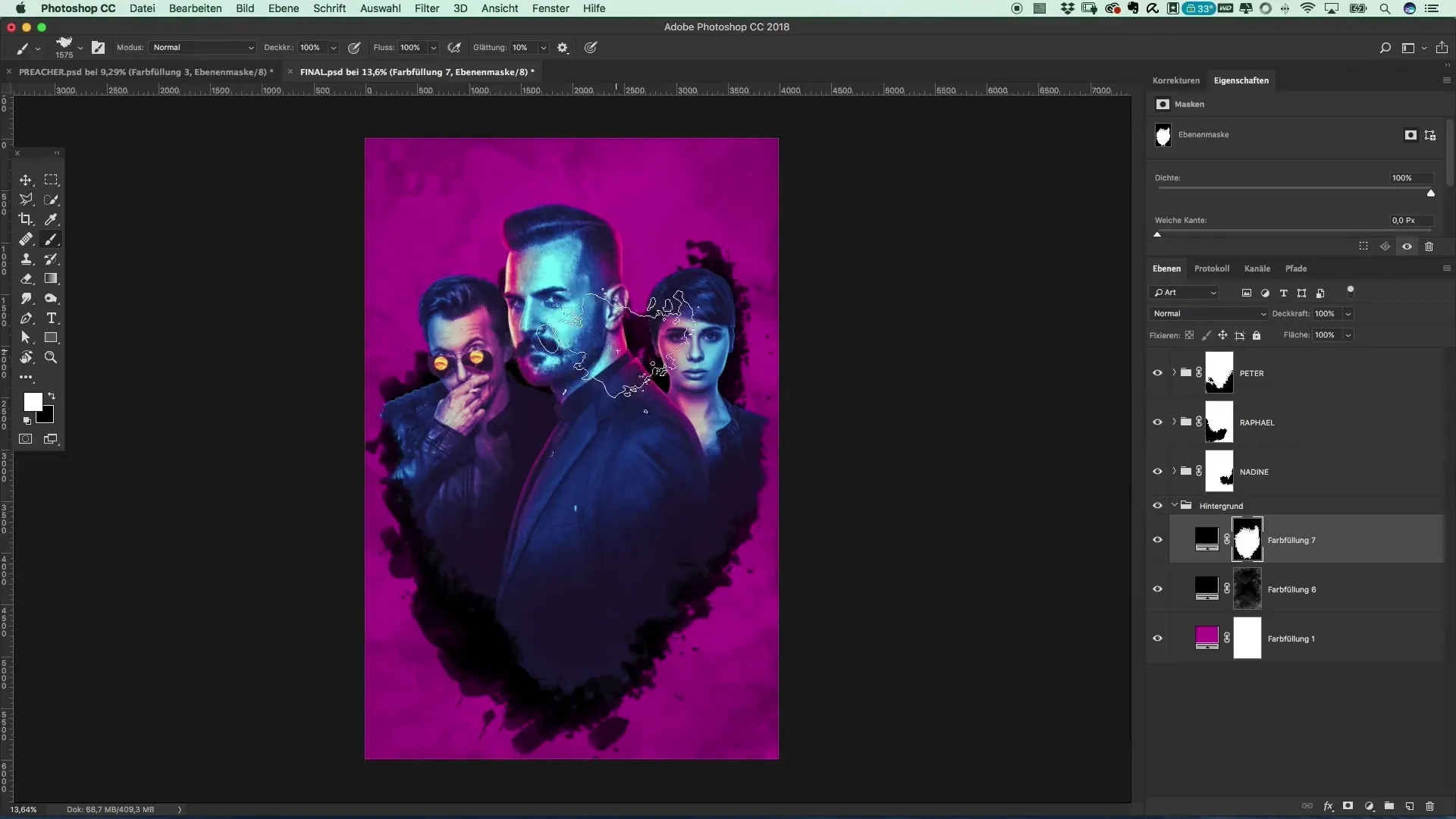
Task: Open smoothing options gear
Action: pyautogui.click(x=563, y=47)
